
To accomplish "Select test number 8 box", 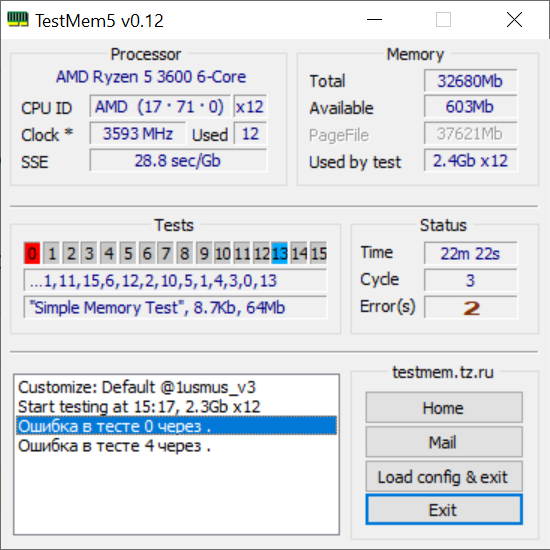I will coord(185,253).
